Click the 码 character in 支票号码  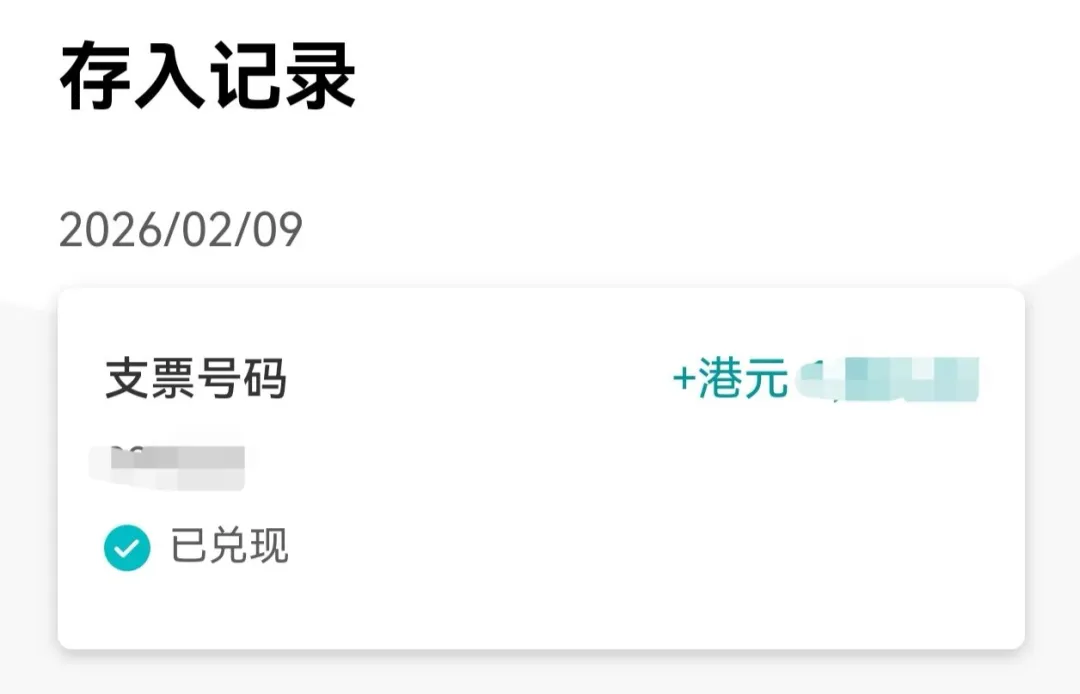(x=265, y=380)
